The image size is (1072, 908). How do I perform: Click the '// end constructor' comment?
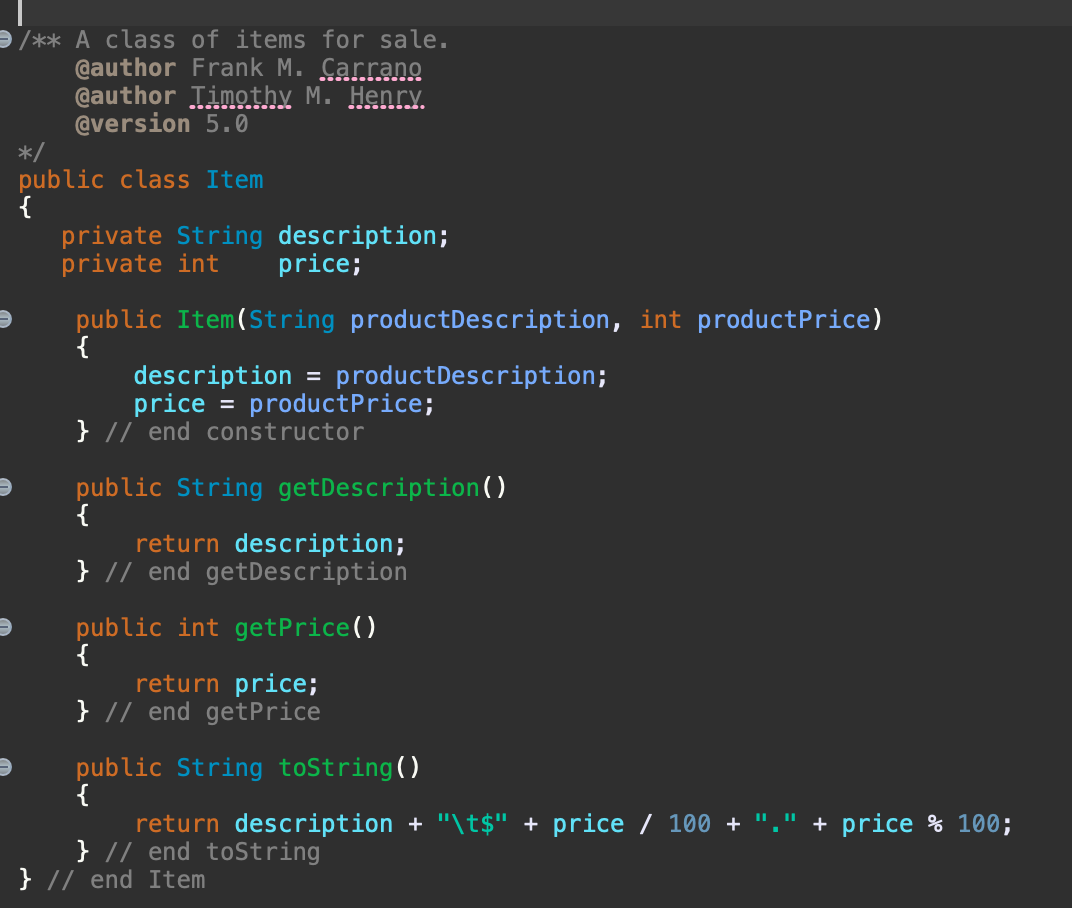pyautogui.click(x=234, y=432)
